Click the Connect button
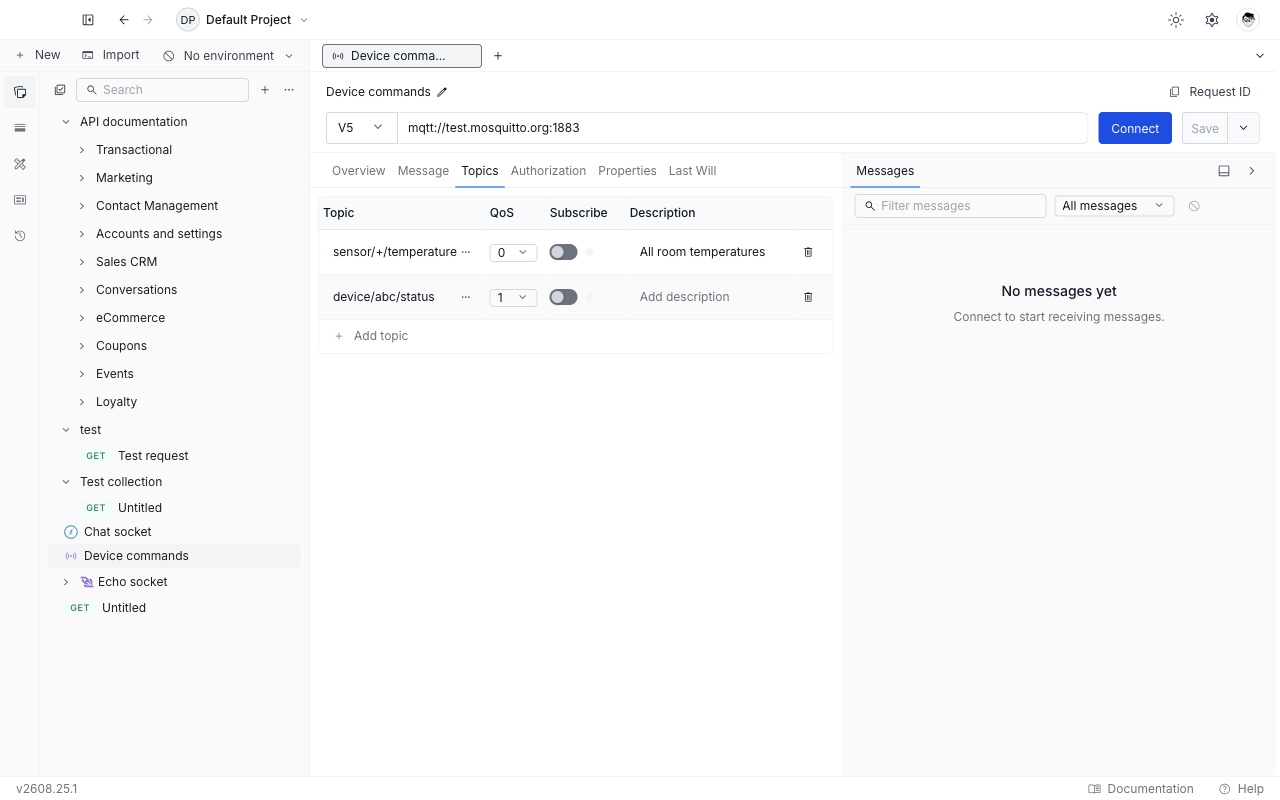Screen dimensions: 1280x800 click(x=1135, y=128)
